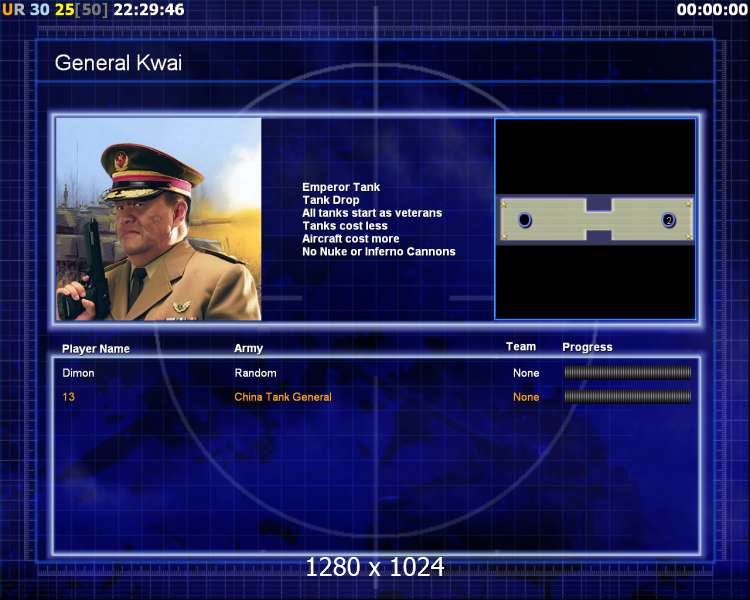Click 'China Tank General' army entry
Screen dimensions: 750x600
tap(283, 397)
